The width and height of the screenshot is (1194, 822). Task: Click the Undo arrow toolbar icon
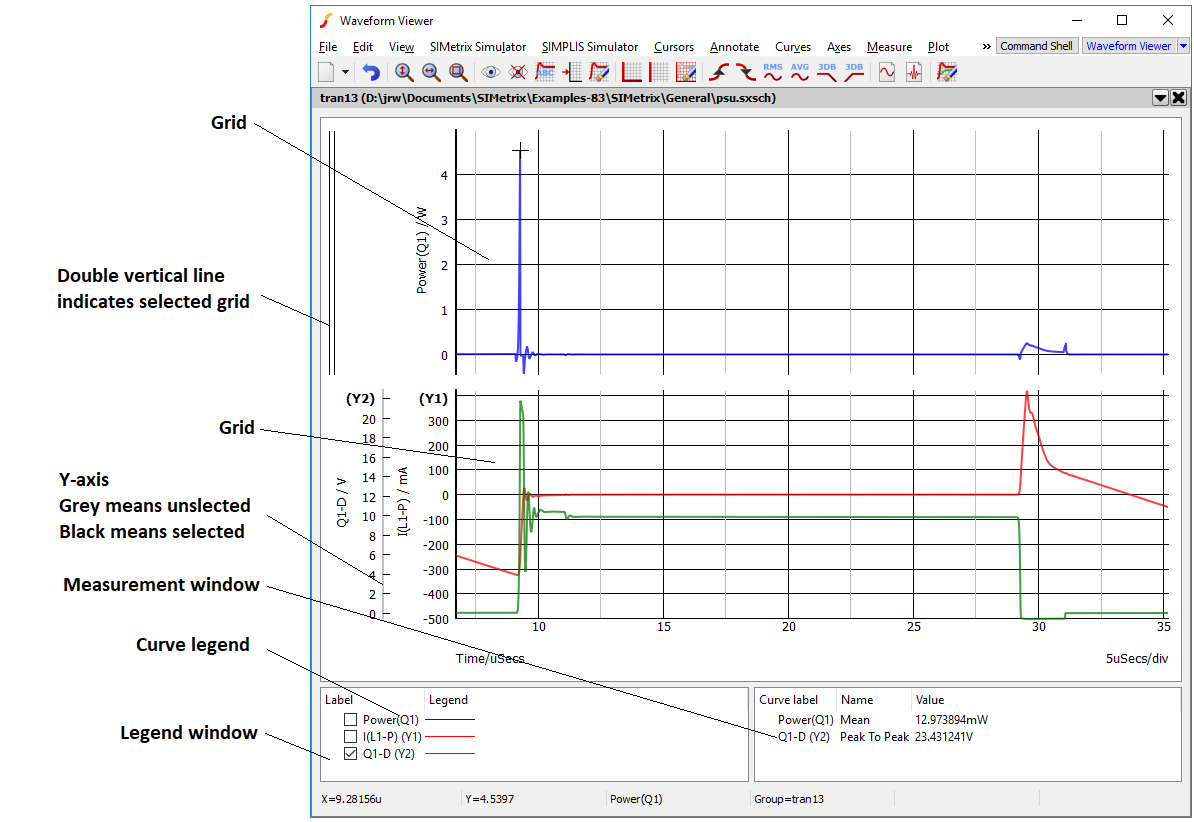[371, 72]
